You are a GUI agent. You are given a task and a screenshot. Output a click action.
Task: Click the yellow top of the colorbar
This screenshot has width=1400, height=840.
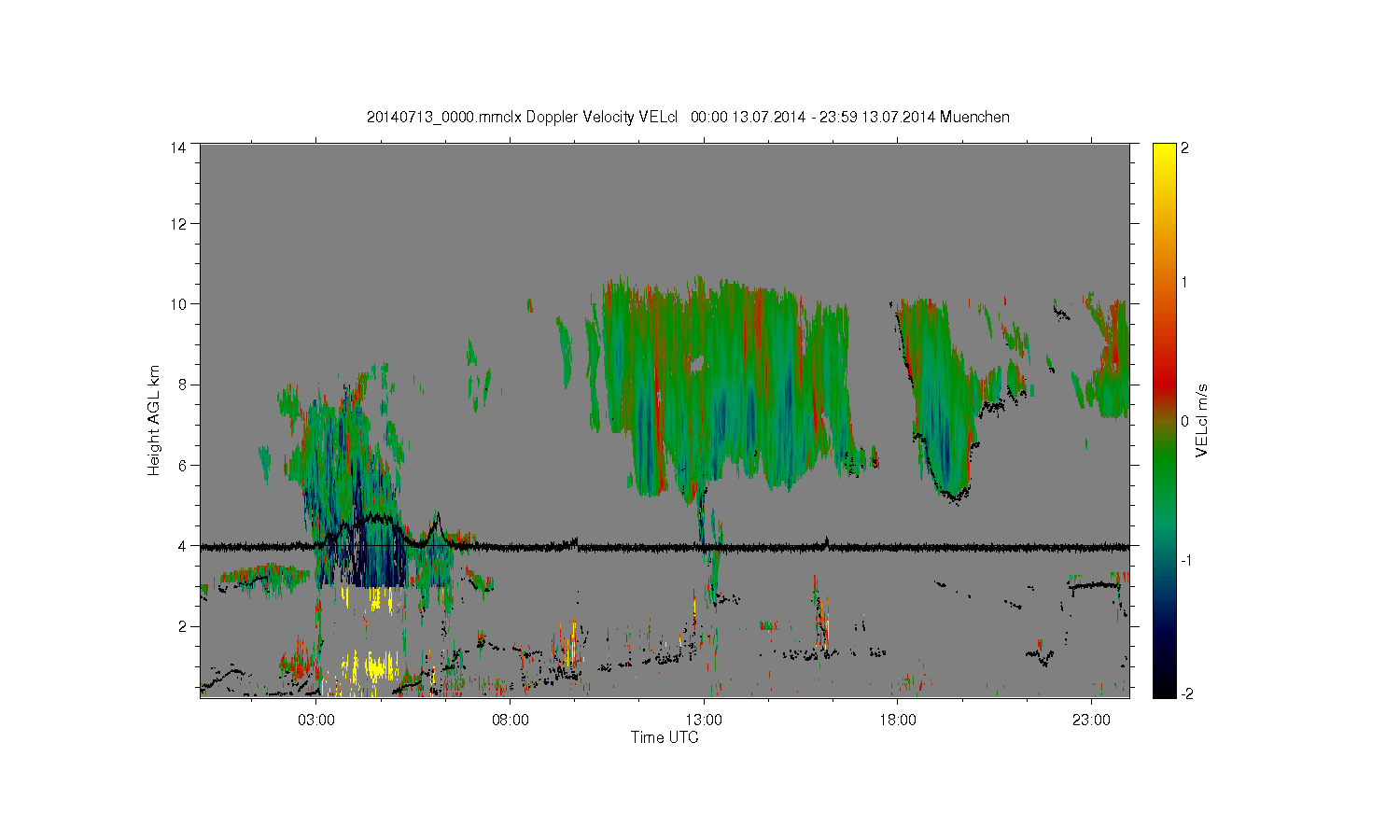click(x=1164, y=152)
